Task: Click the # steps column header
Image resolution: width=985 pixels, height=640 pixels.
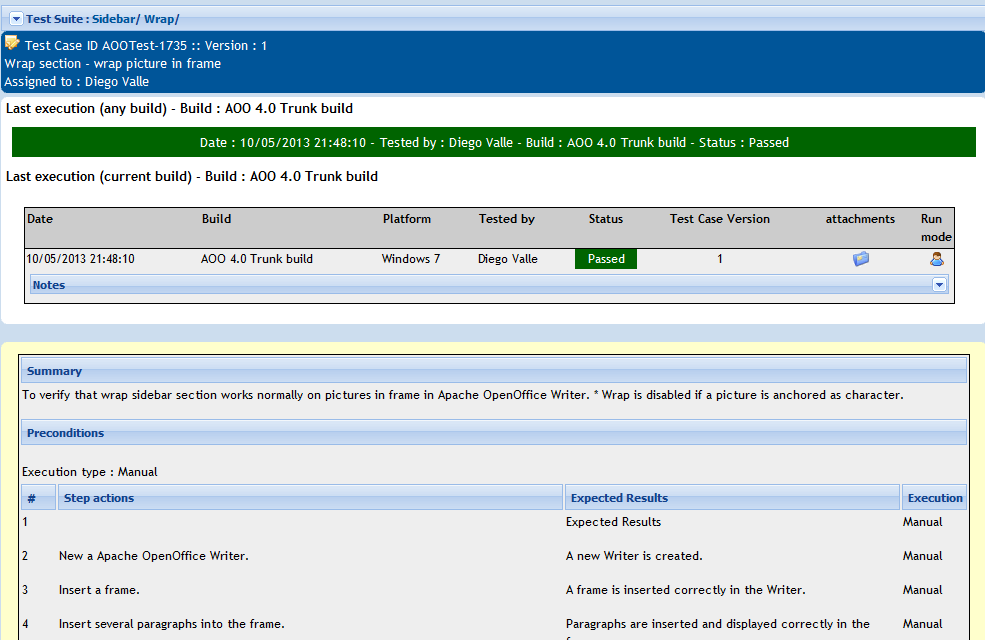Action: pyautogui.click(x=38, y=497)
